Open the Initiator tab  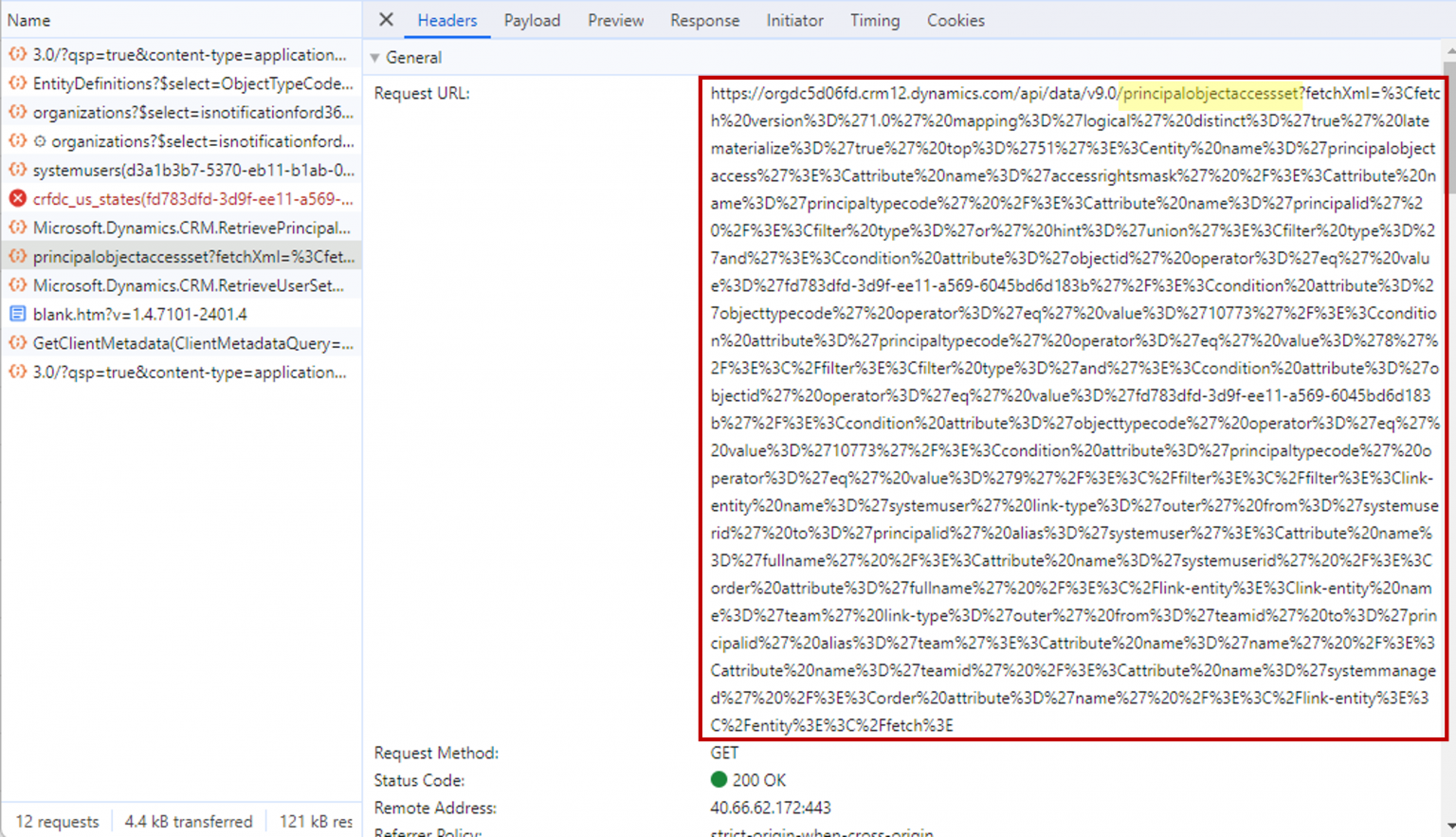click(x=794, y=20)
